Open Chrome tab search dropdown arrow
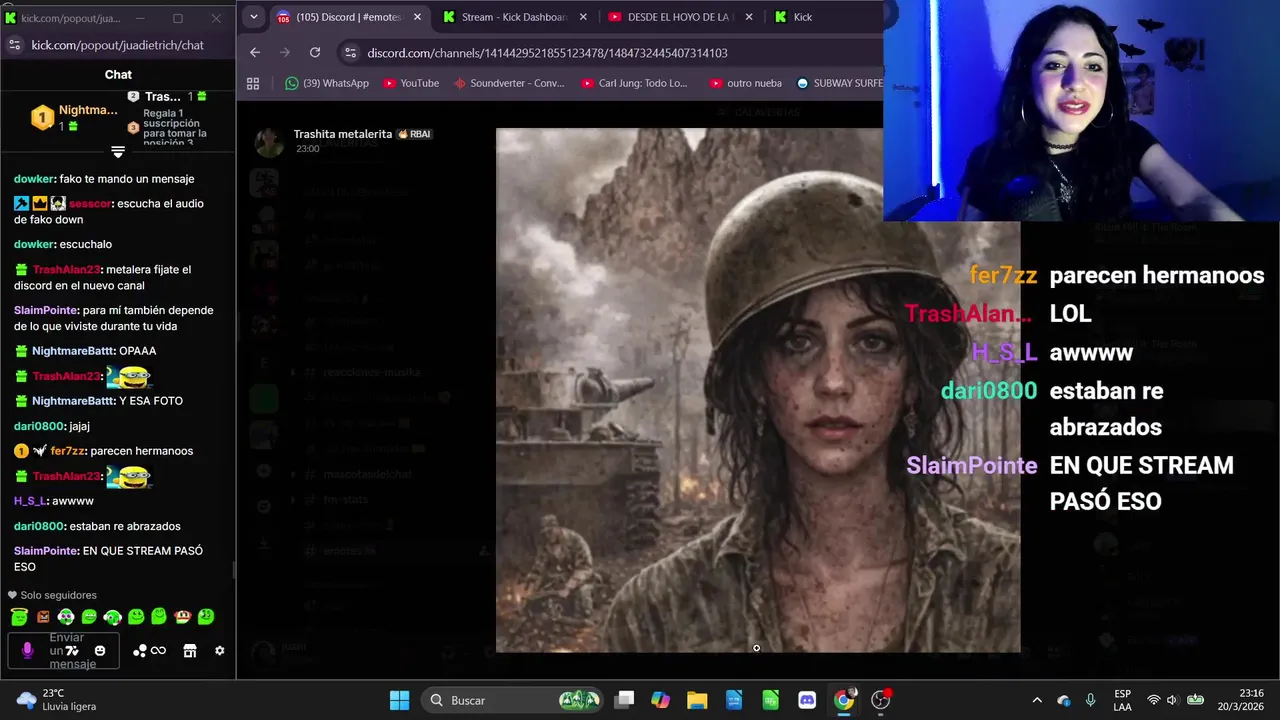This screenshot has height=720, width=1280. pos(254,17)
